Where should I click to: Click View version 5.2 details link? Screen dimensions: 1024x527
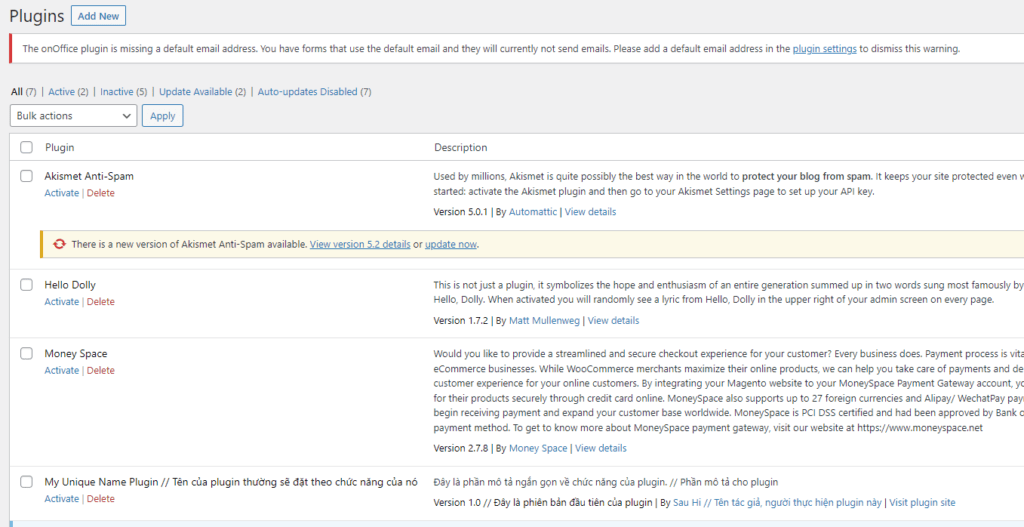tap(360, 244)
